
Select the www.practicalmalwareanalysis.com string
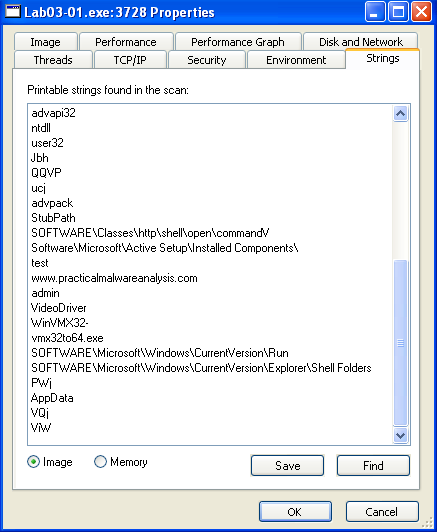point(114,278)
